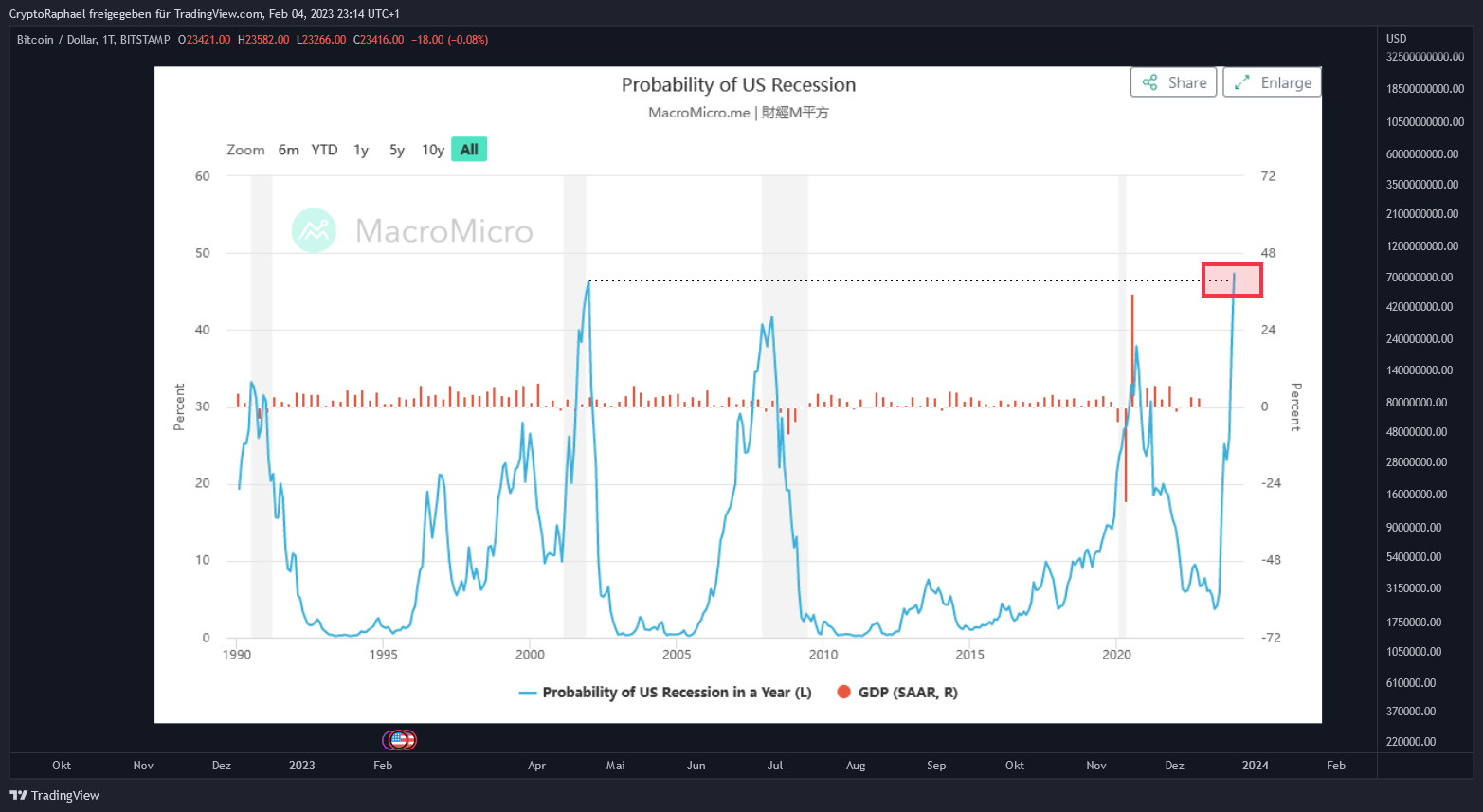1483x812 pixels.
Task: Switch zoom range to 1y
Action: click(361, 150)
